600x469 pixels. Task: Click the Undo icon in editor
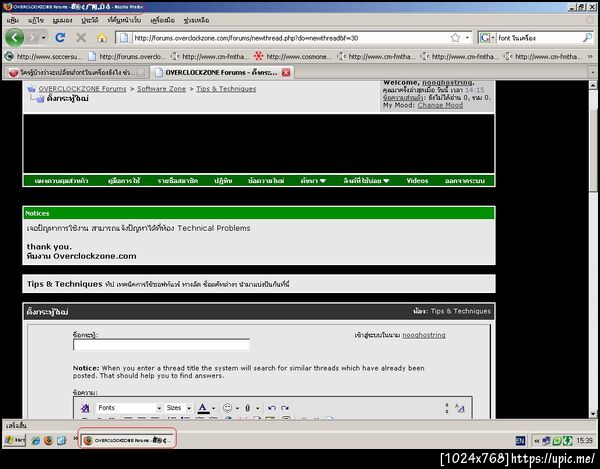272,408
